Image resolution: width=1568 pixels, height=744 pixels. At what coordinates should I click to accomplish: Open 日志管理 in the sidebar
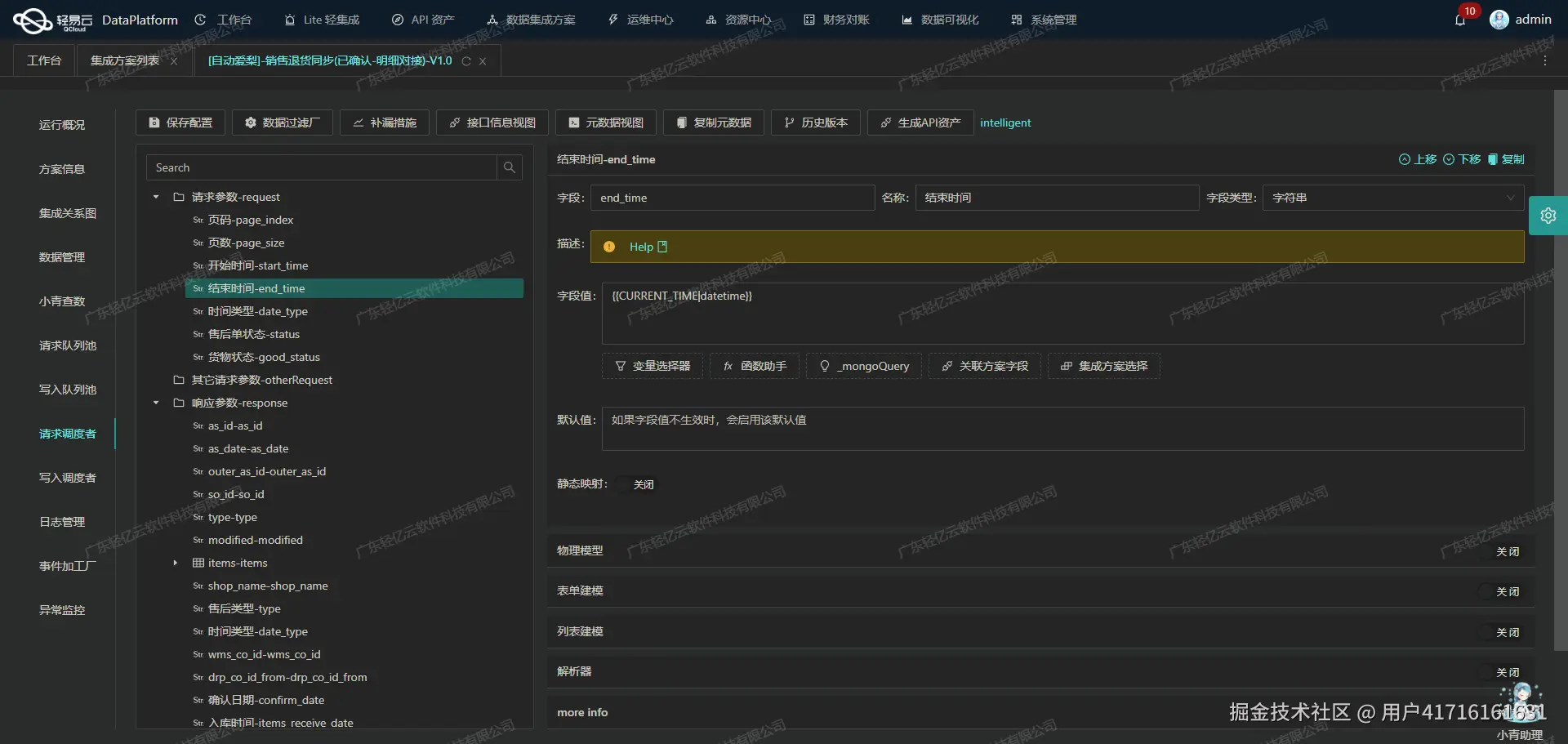[x=62, y=522]
